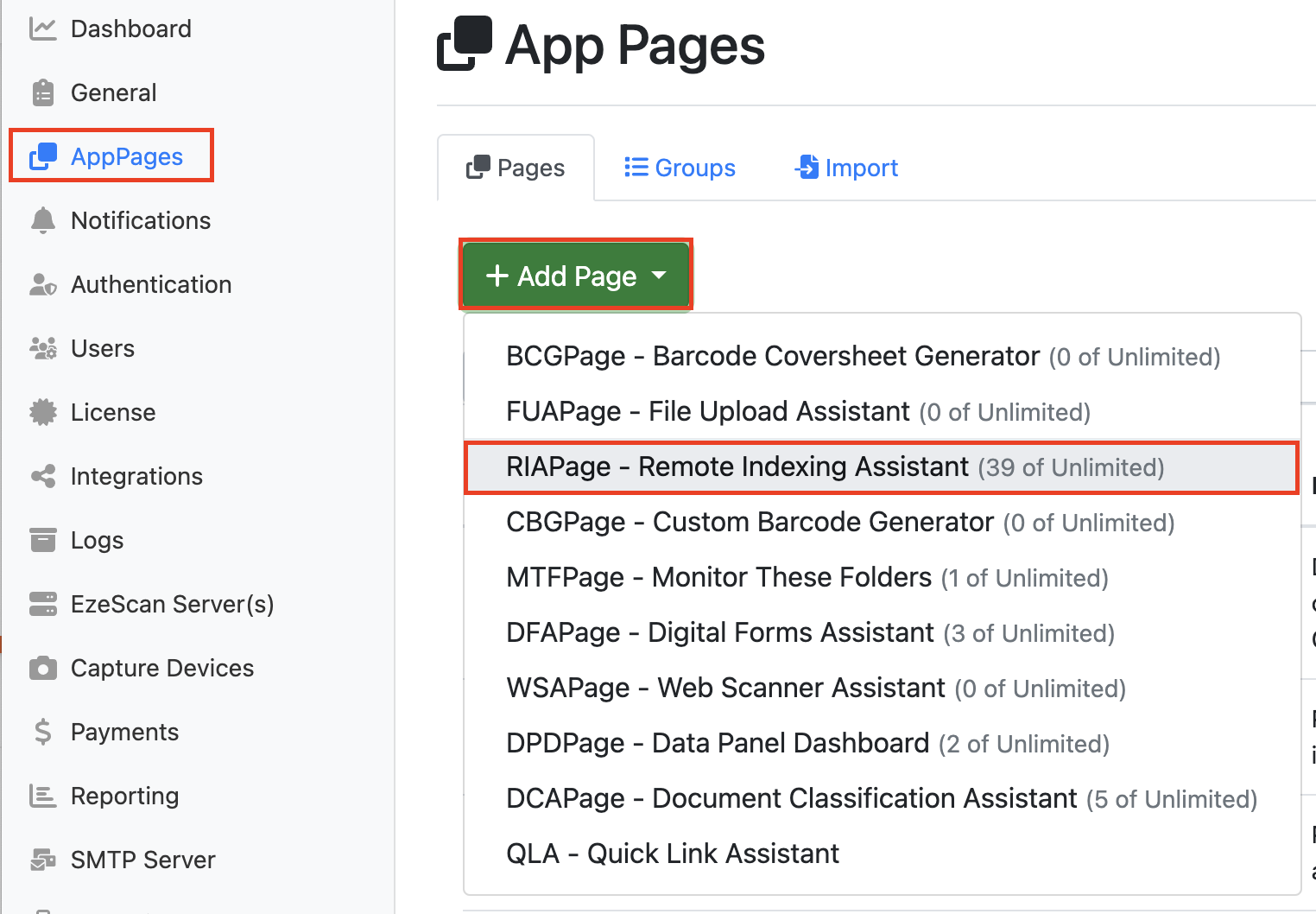Click the Dashboard chart icon in sidebar
This screenshot has width=1316, height=914.
click(42, 29)
